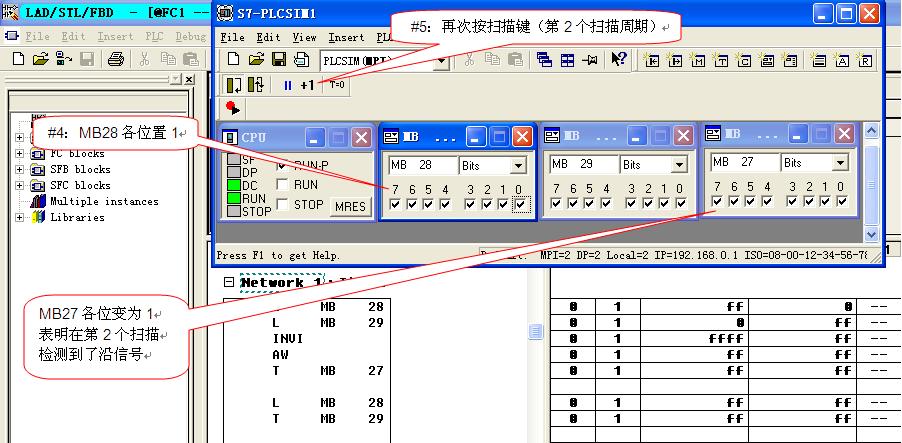The width and height of the screenshot is (902, 443).
Task: Insert Timer (T) subwindow icon
Action: click(x=721, y=60)
